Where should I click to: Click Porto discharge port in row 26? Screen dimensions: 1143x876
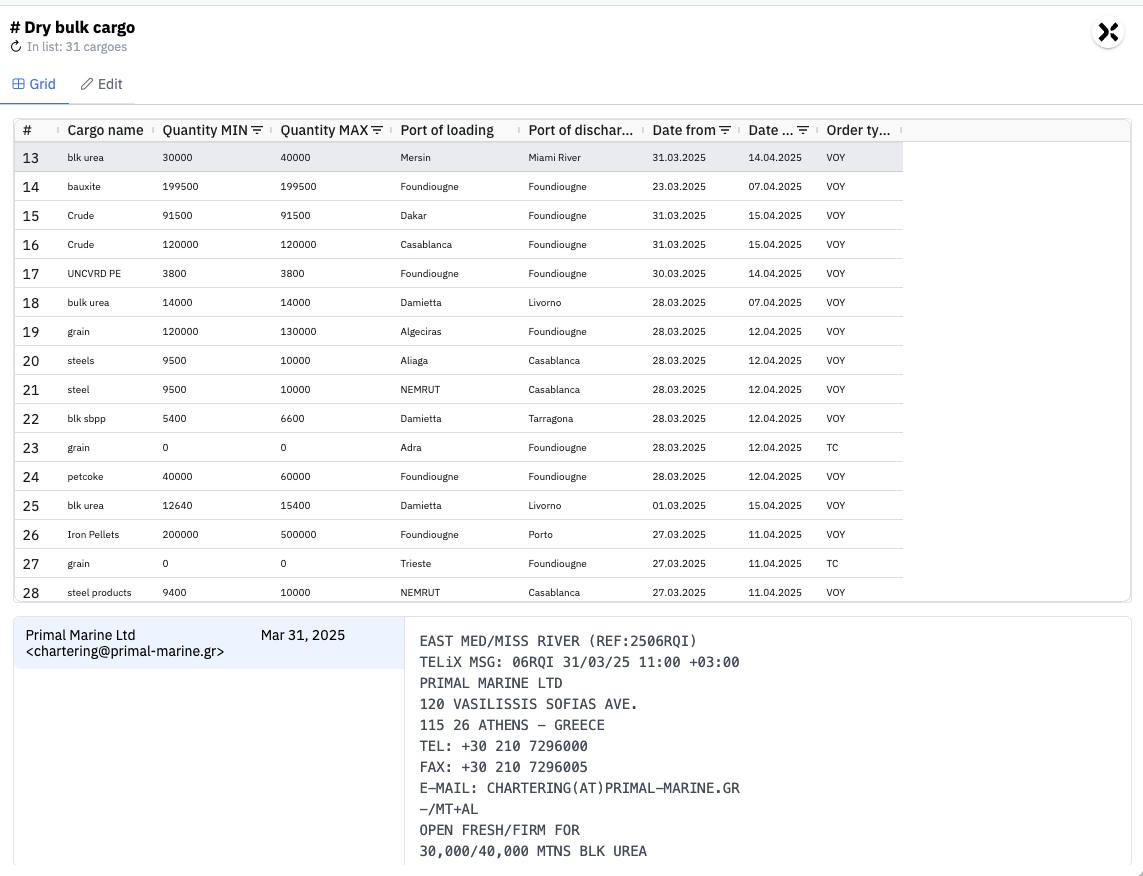point(540,534)
